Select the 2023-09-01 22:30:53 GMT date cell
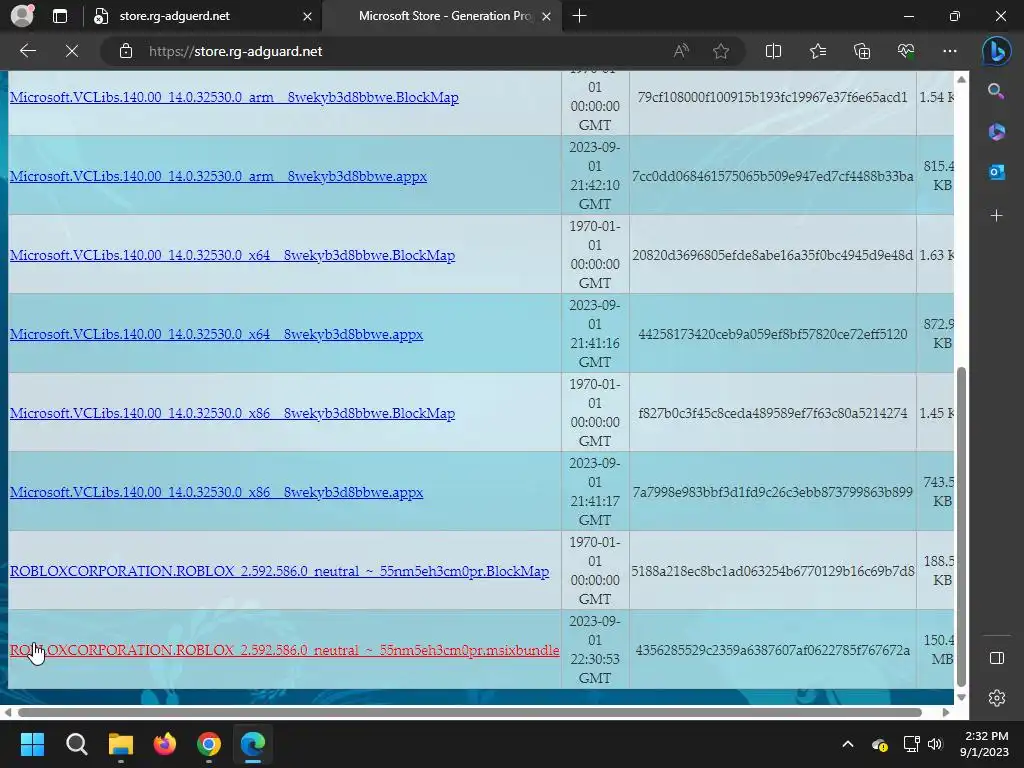 click(595, 650)
